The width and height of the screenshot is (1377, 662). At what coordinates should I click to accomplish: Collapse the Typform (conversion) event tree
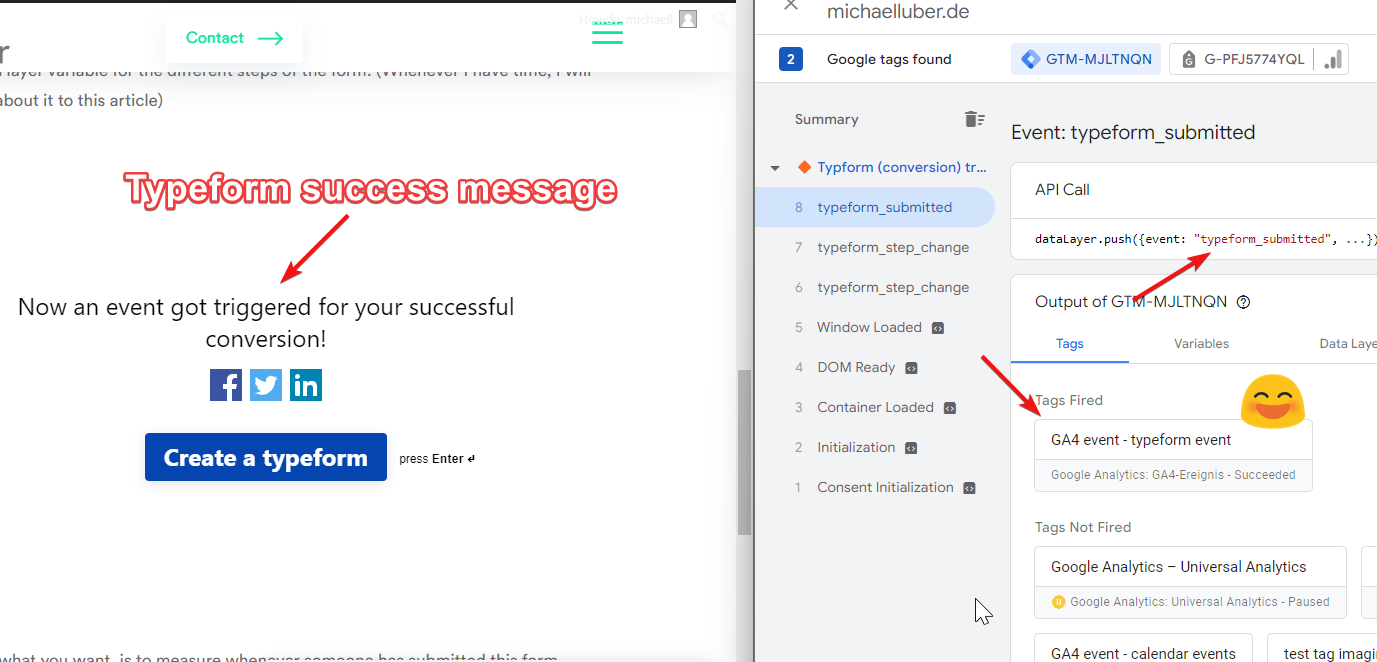point(775,168)
